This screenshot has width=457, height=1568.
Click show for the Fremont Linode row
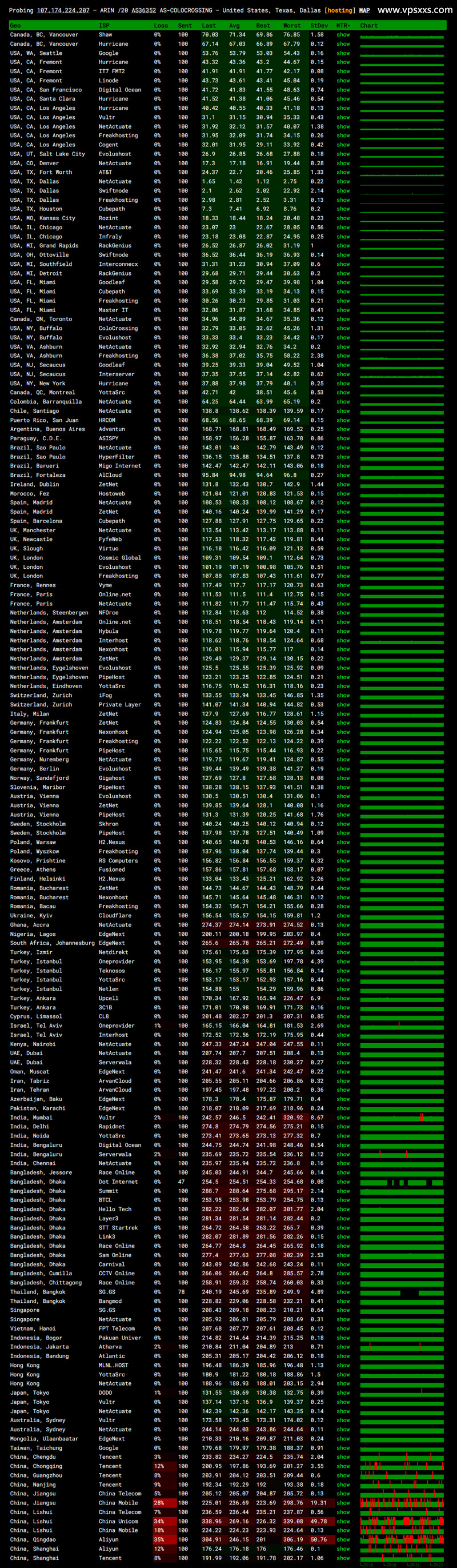tap(343, 81)
